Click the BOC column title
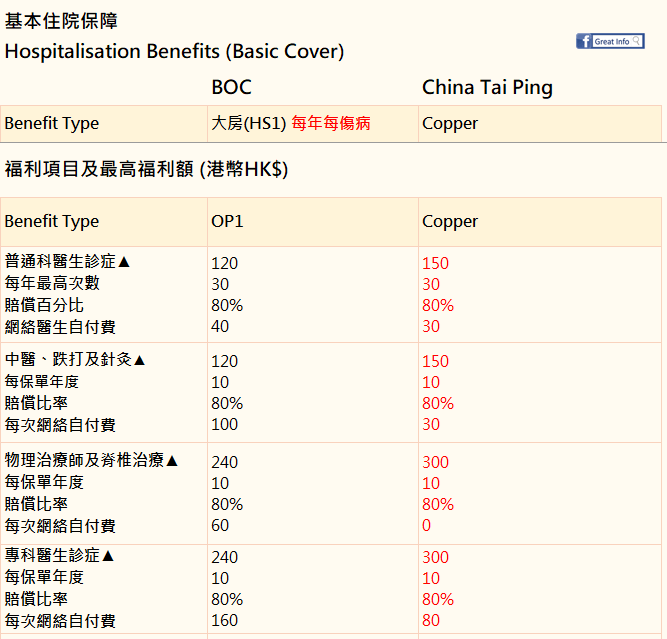The width and height of the screenshot is (667, 639). [x=231, y=87]
